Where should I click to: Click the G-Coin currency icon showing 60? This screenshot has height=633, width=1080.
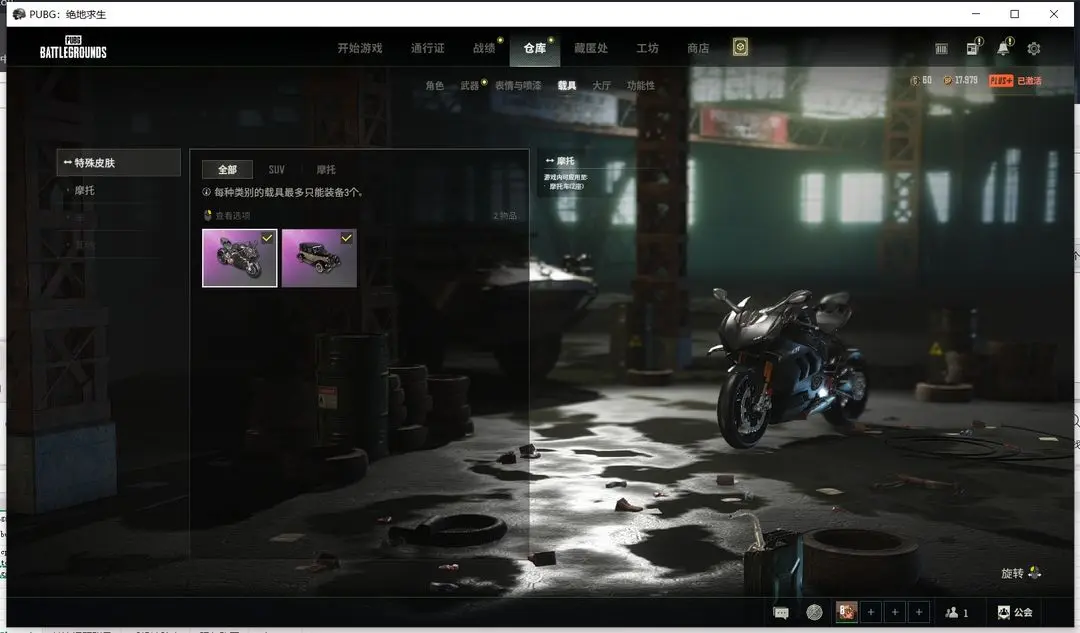pyautogui.click(x=915, y=81)
